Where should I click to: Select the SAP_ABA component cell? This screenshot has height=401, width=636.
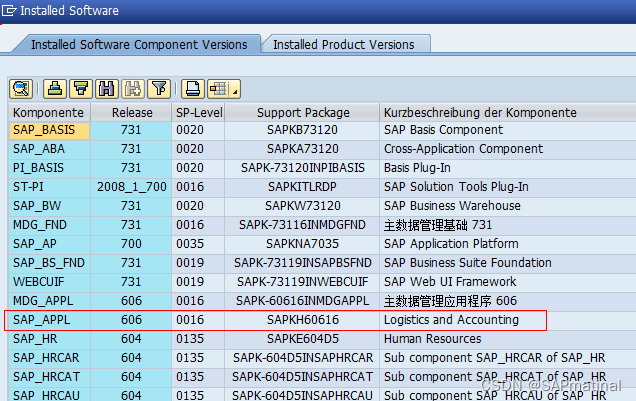point(49,149)
